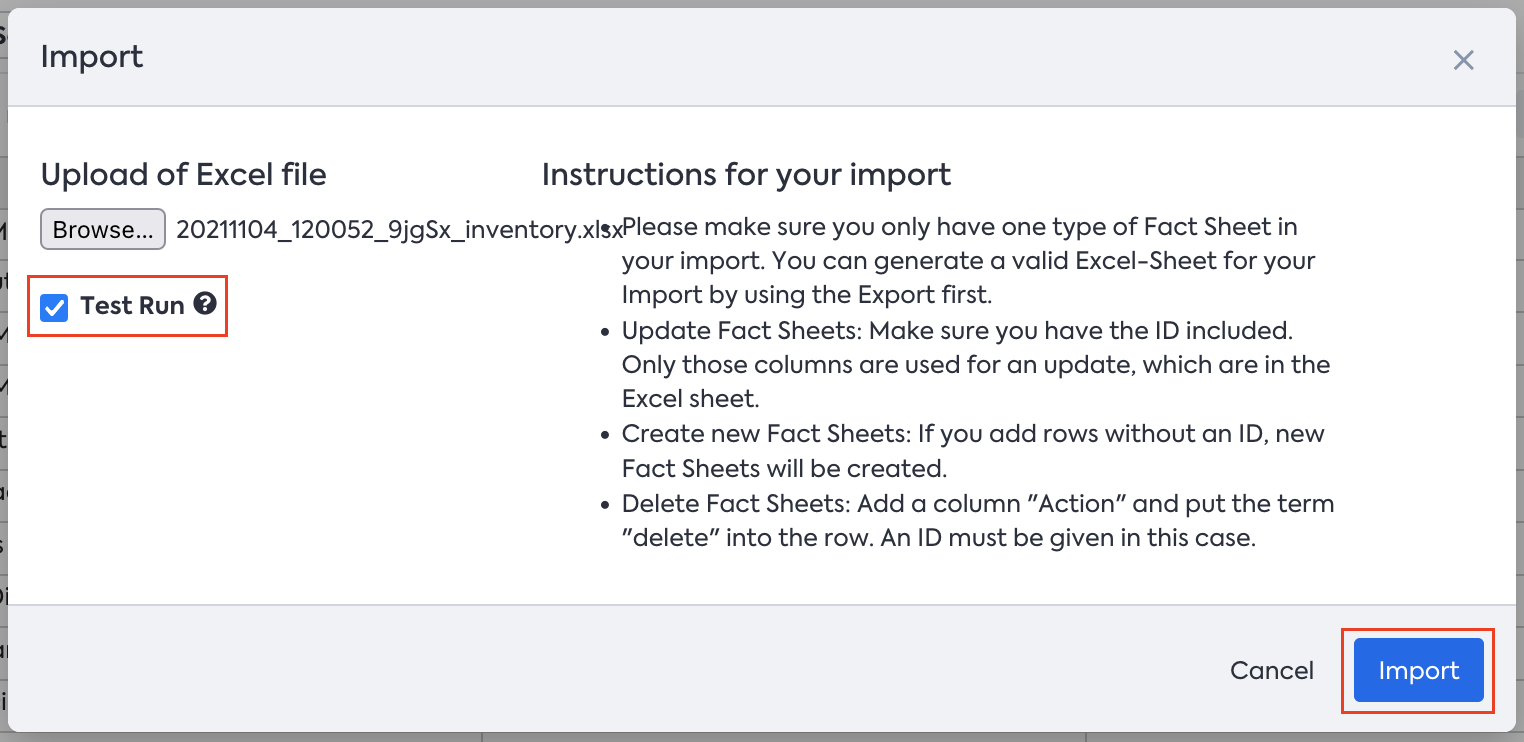Image resolution: width=1524 pixels, height=742 pixels.
Task: Click the Import button
Action: tap(1418, 671)
